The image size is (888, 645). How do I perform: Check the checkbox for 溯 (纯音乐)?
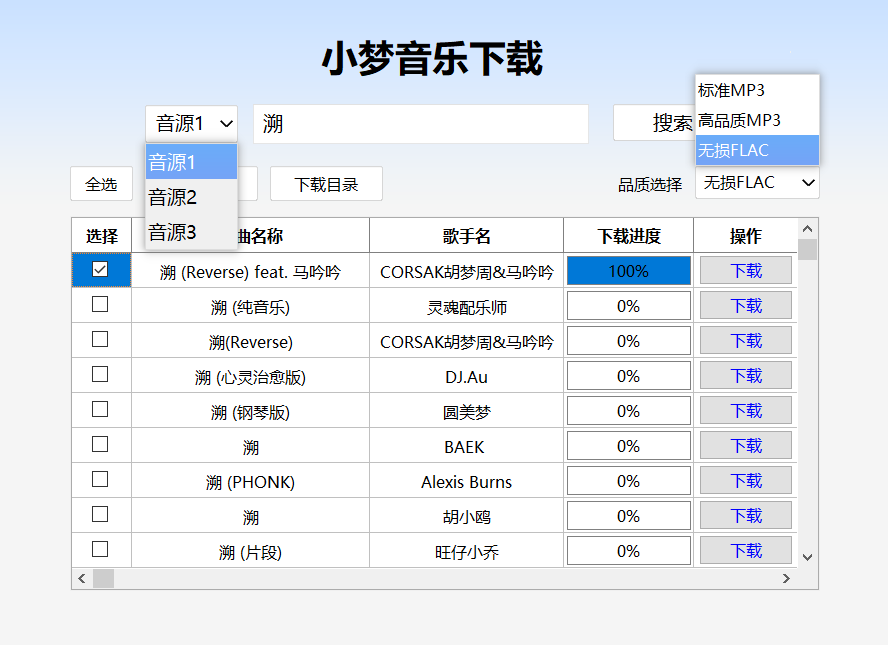point(100,305)
